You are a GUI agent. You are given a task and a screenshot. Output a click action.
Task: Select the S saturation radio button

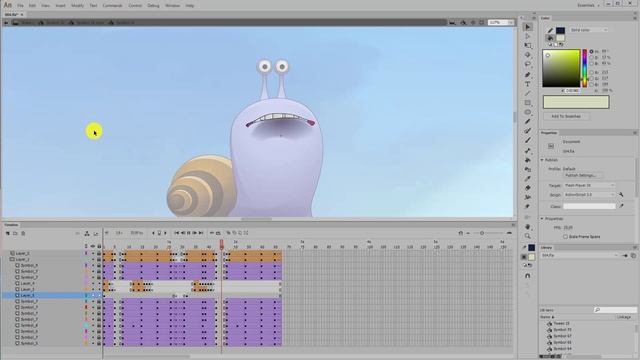point(591,58)
